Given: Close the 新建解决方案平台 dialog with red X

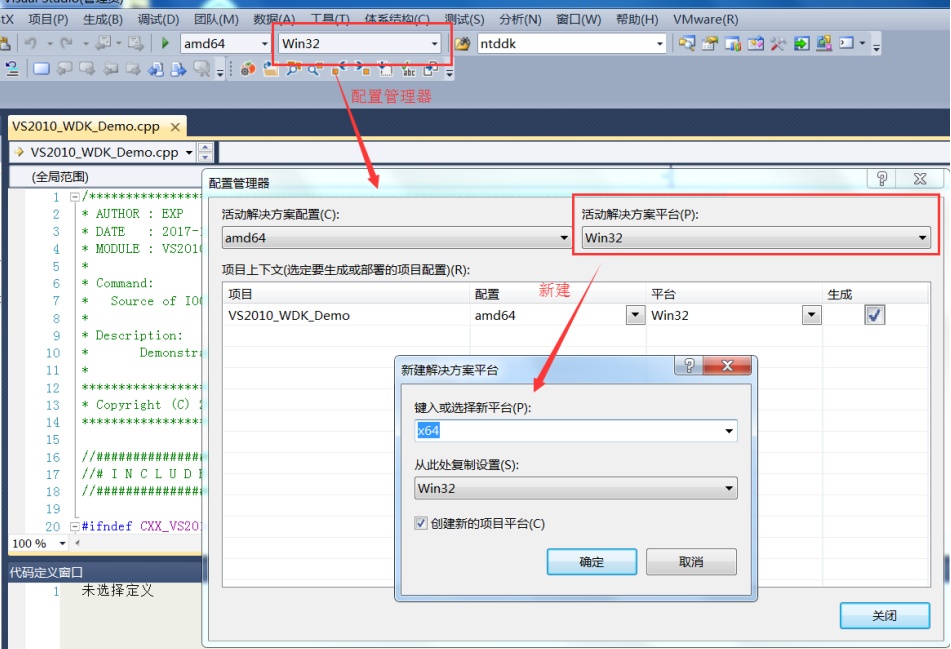Looking at the screenshot, I should [727, 365].
